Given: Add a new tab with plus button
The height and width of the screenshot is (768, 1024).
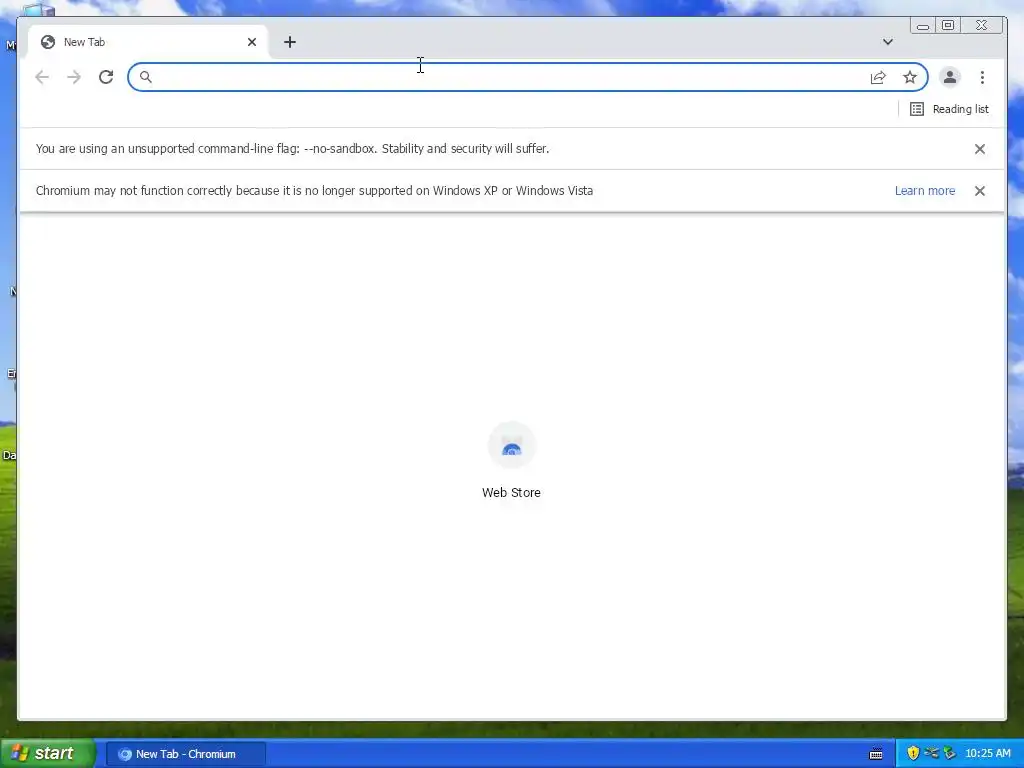Looking at the screenshot, I should coord(290,42).
